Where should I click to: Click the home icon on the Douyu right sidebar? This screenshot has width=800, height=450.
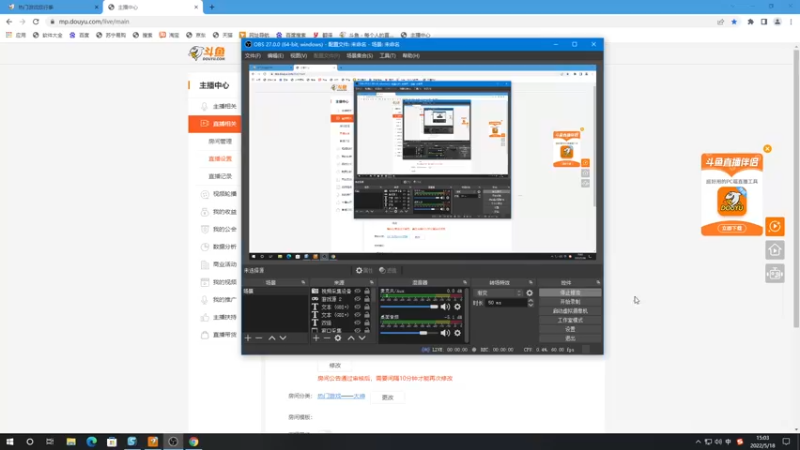pyautogui.click(x=774, y=250)
